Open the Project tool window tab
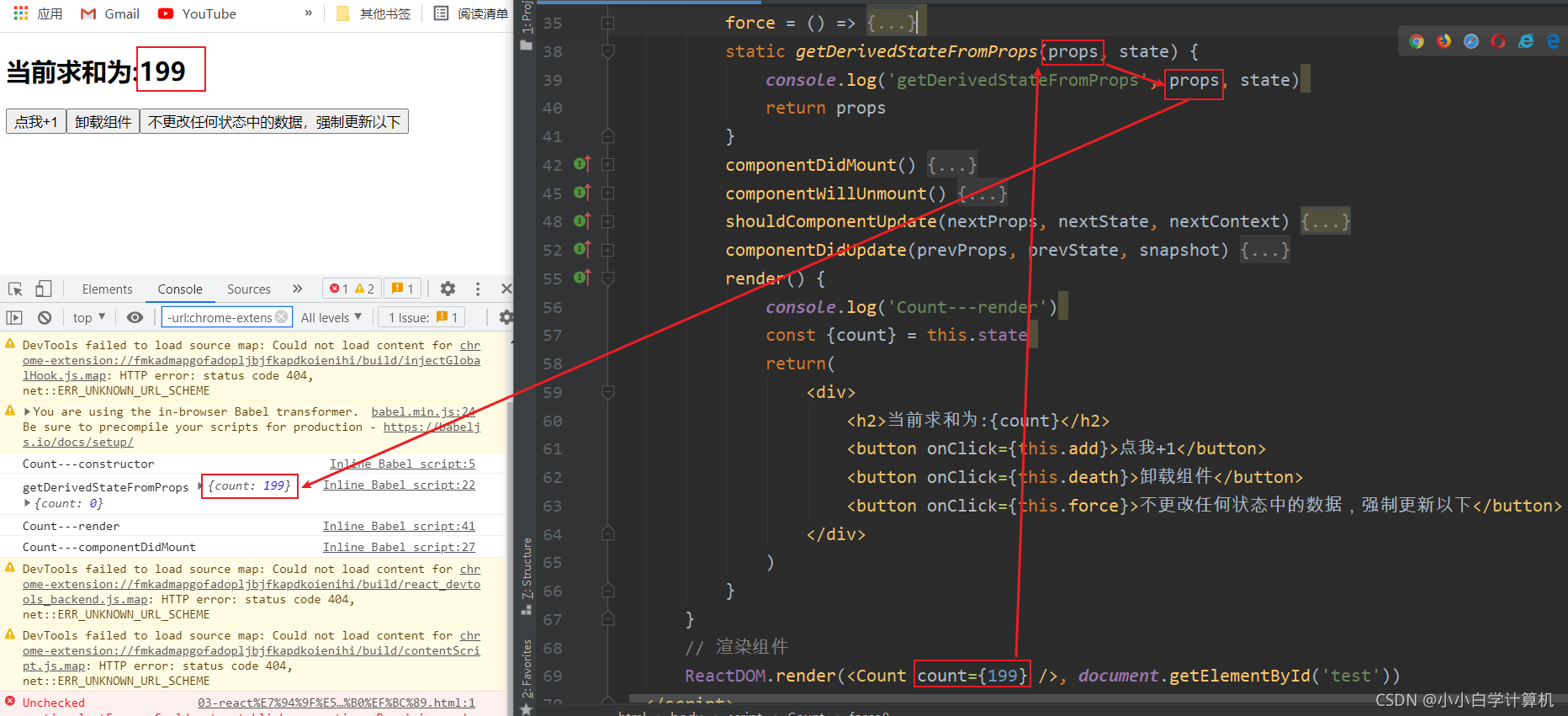The image size is (1568, 716). (527, 26)
